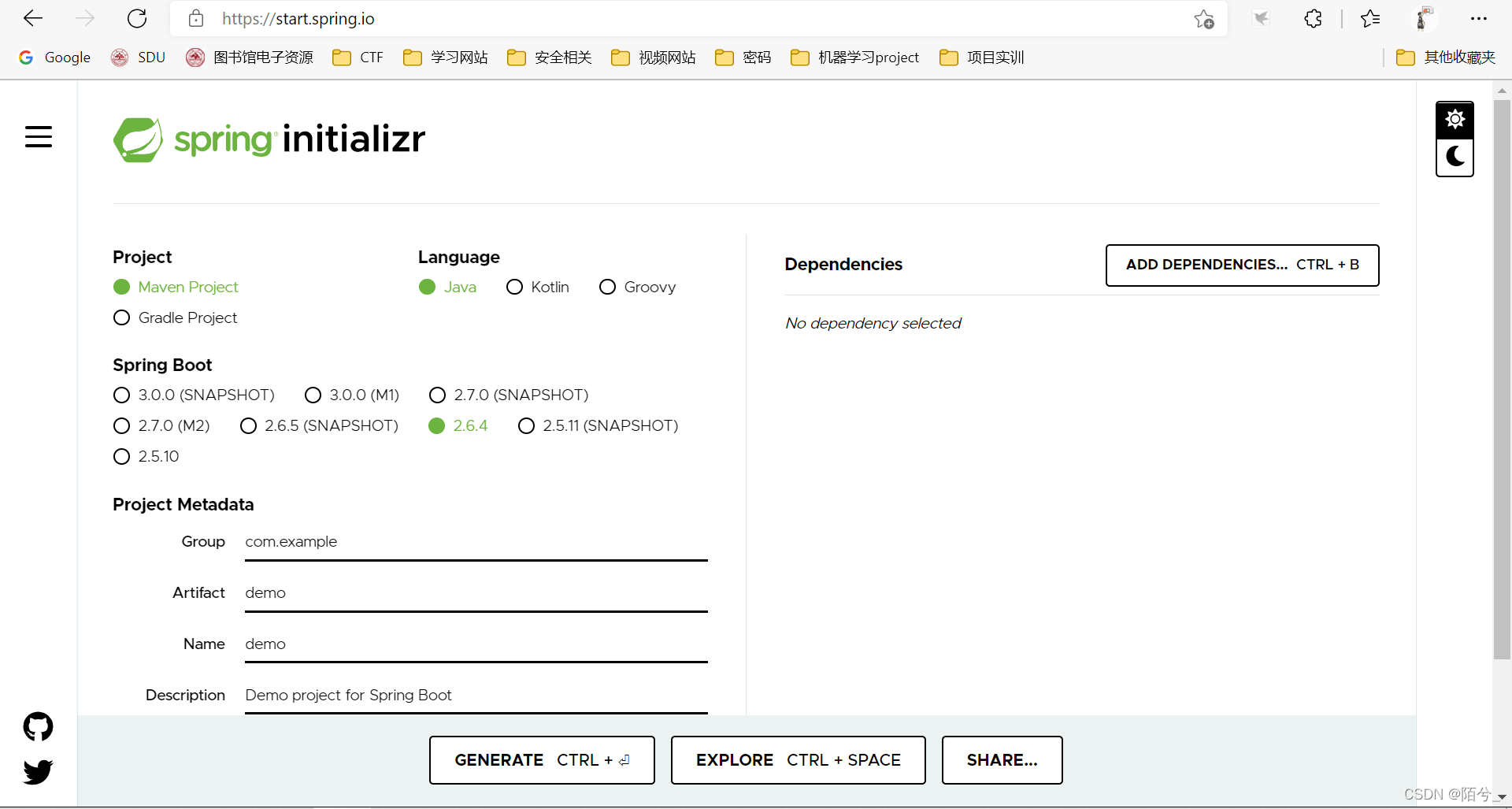Edit the Artifact field
The width and height of the screenshot is (1512, 809).
point(476,593)
